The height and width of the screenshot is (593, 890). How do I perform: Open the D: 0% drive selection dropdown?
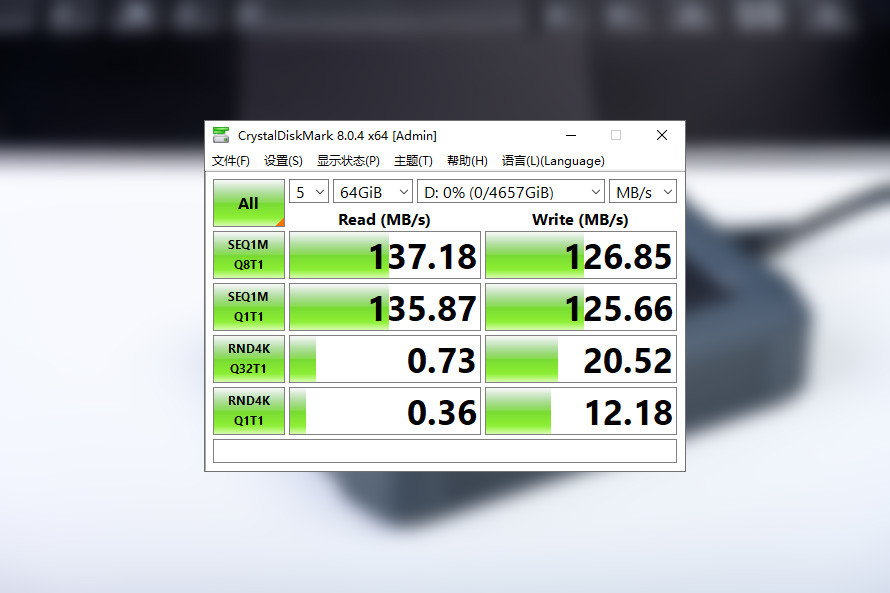510,192
